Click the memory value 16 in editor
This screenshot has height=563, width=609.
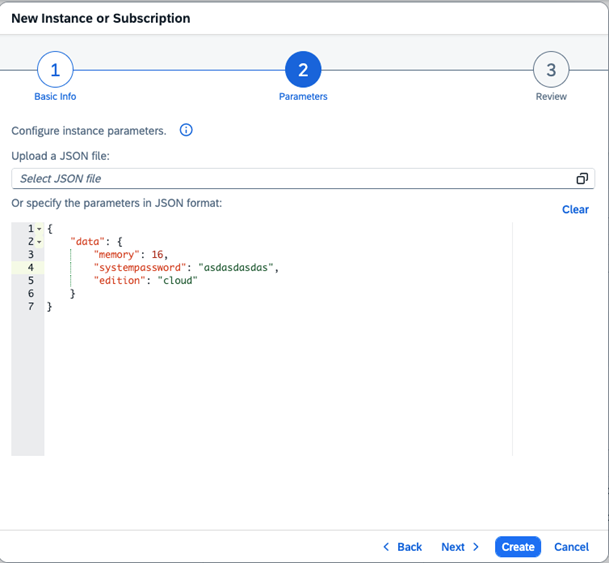click(157, 255)
